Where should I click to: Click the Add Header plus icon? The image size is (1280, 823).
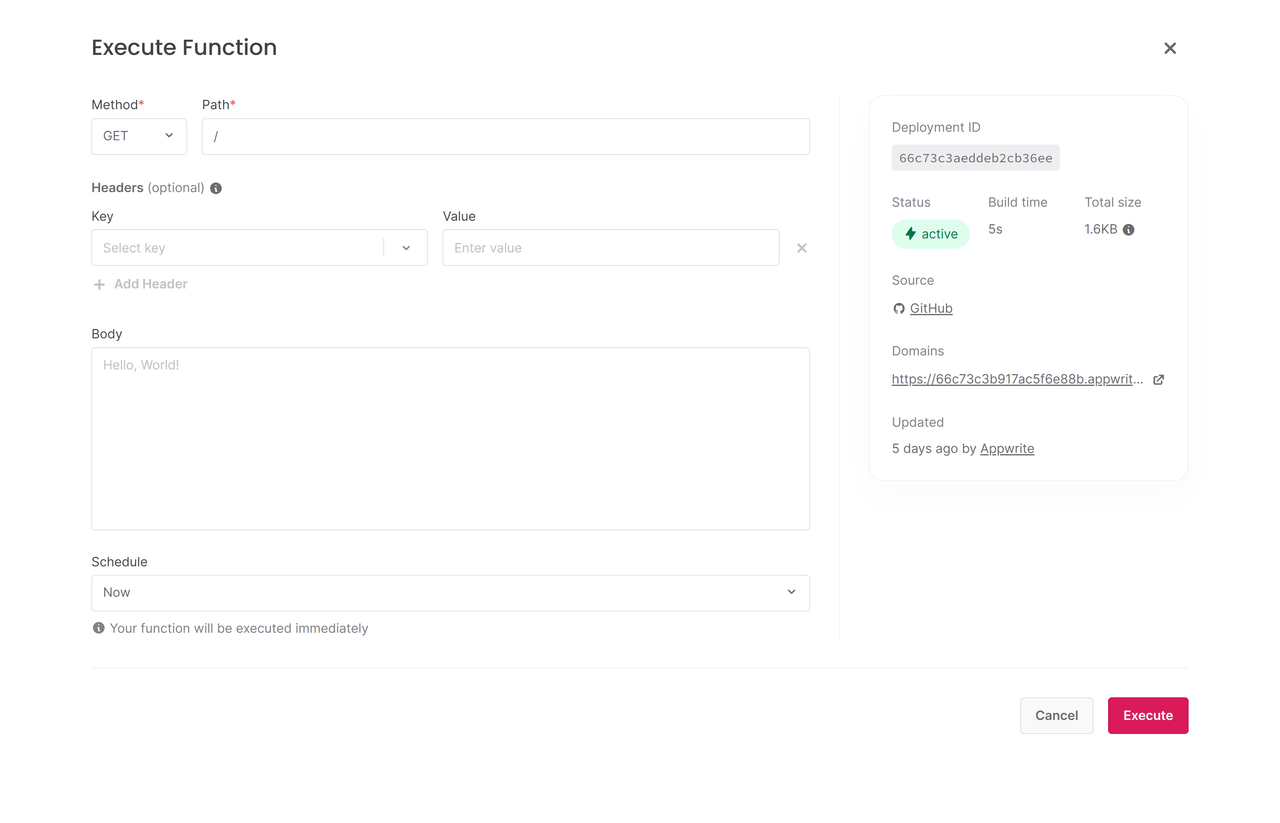pos(99,285)
